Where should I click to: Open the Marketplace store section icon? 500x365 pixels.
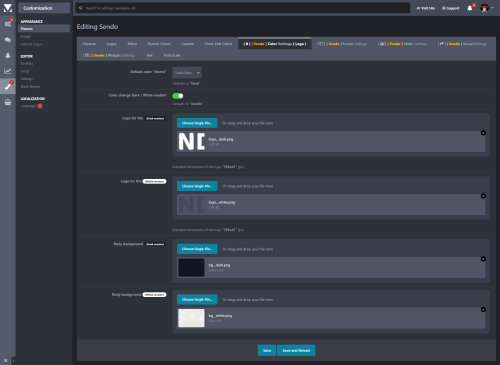click(x=8, y=102)
